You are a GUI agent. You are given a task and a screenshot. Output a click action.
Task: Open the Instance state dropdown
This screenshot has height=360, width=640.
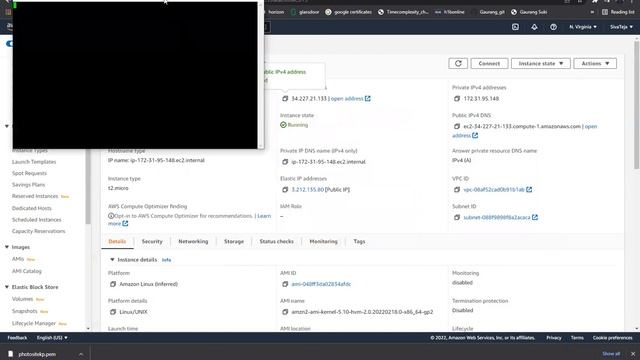[541, 64]
